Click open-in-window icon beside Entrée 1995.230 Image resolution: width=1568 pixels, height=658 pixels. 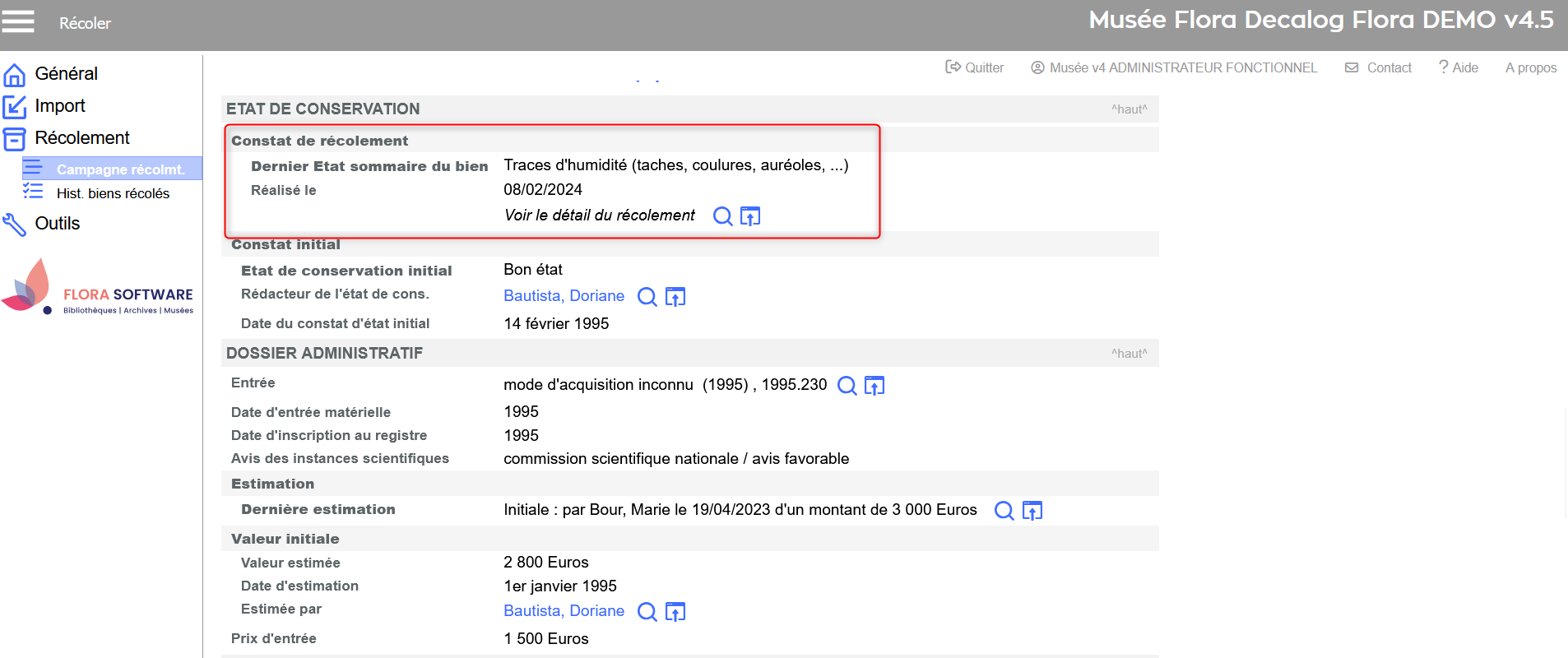(x=874, y=386)
